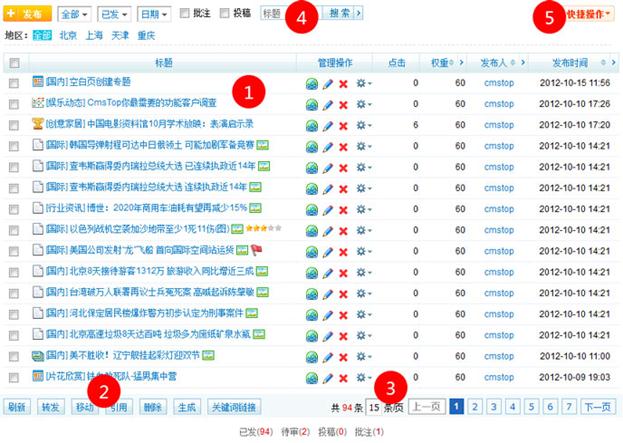Show the 待审 status list
The height and width of the screenshot is (443, 623).
[x=295, y=432]
